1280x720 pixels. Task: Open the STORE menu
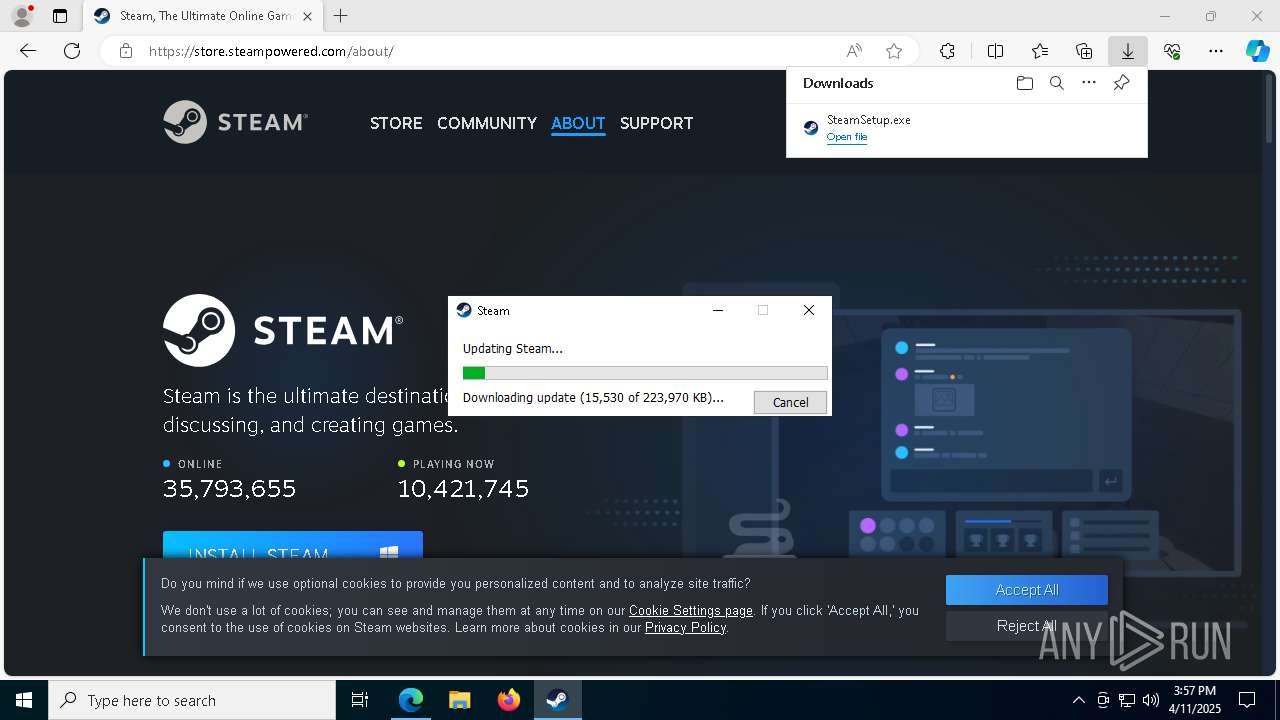396,123
